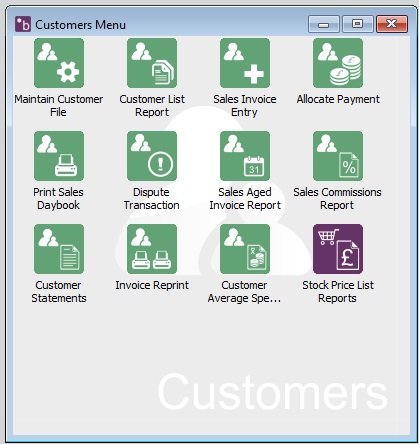Open the Maintain Customer File icon
The height and width of the screenshot is (444, 419).
(59, 63)
